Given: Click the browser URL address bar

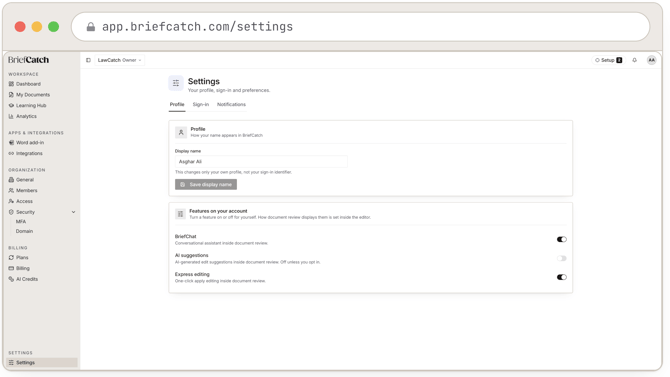Looking at the screenshot, I should pos(361,27).
